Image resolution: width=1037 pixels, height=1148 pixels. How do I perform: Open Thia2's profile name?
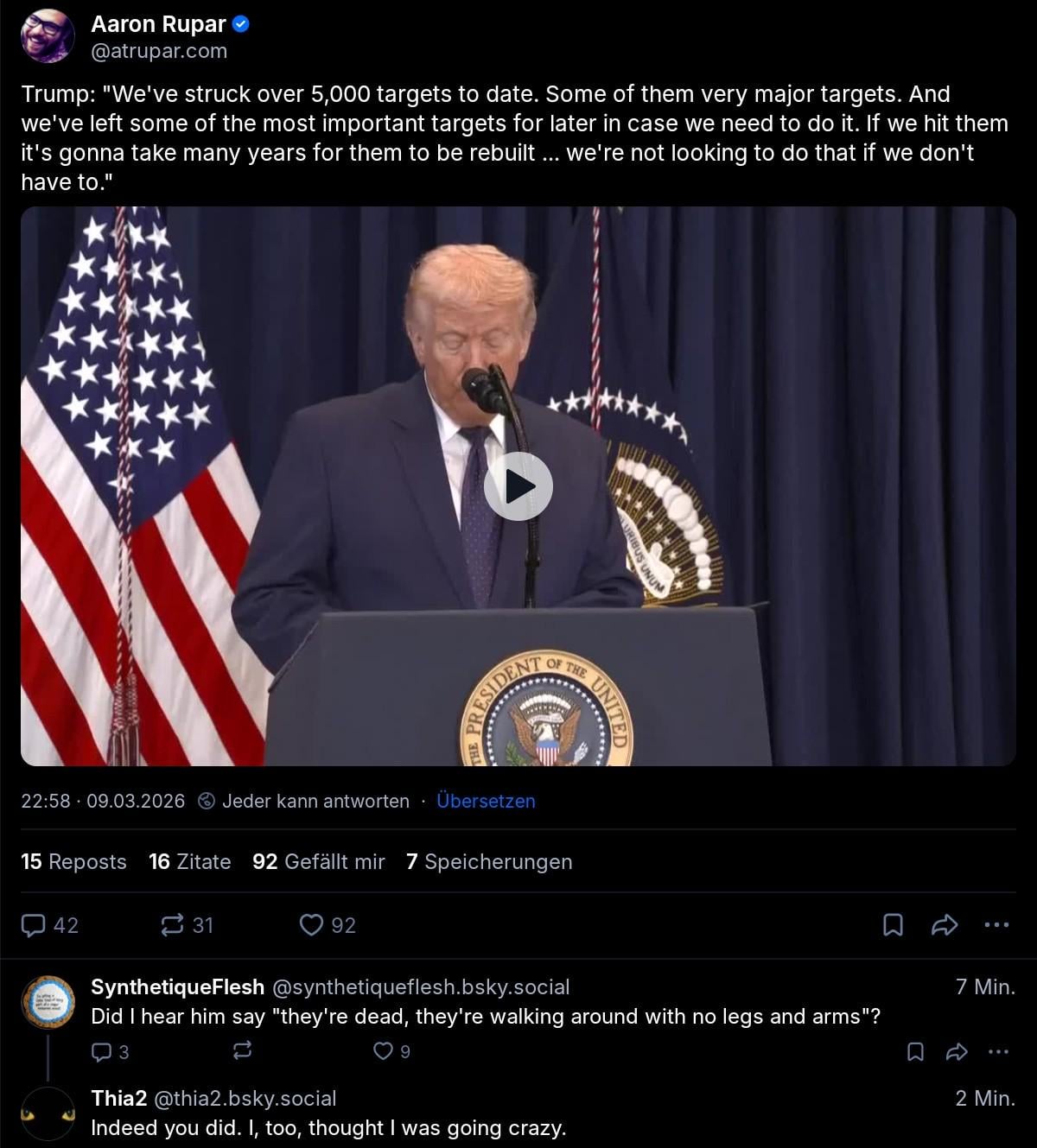(119, 1098)
